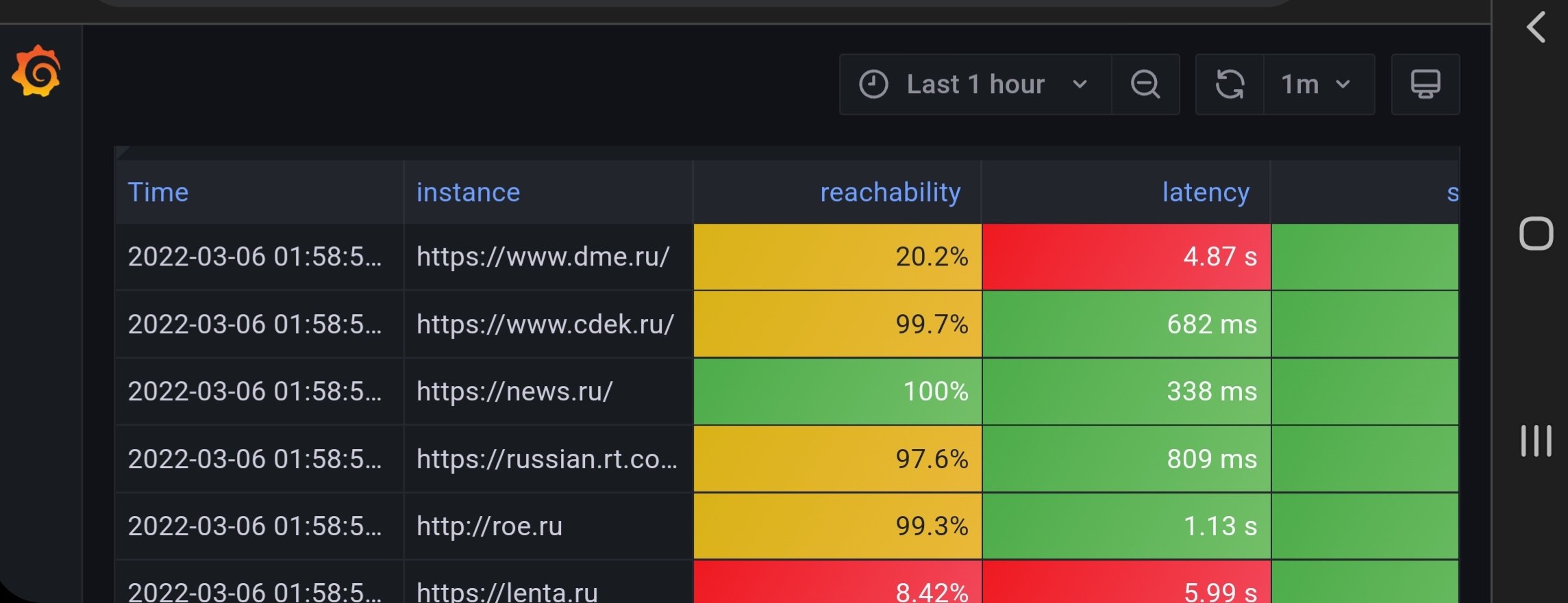Screen dimensions: 1568x603
Task: Click the http://roe.ru instance cell
Action: pos(489,527)
